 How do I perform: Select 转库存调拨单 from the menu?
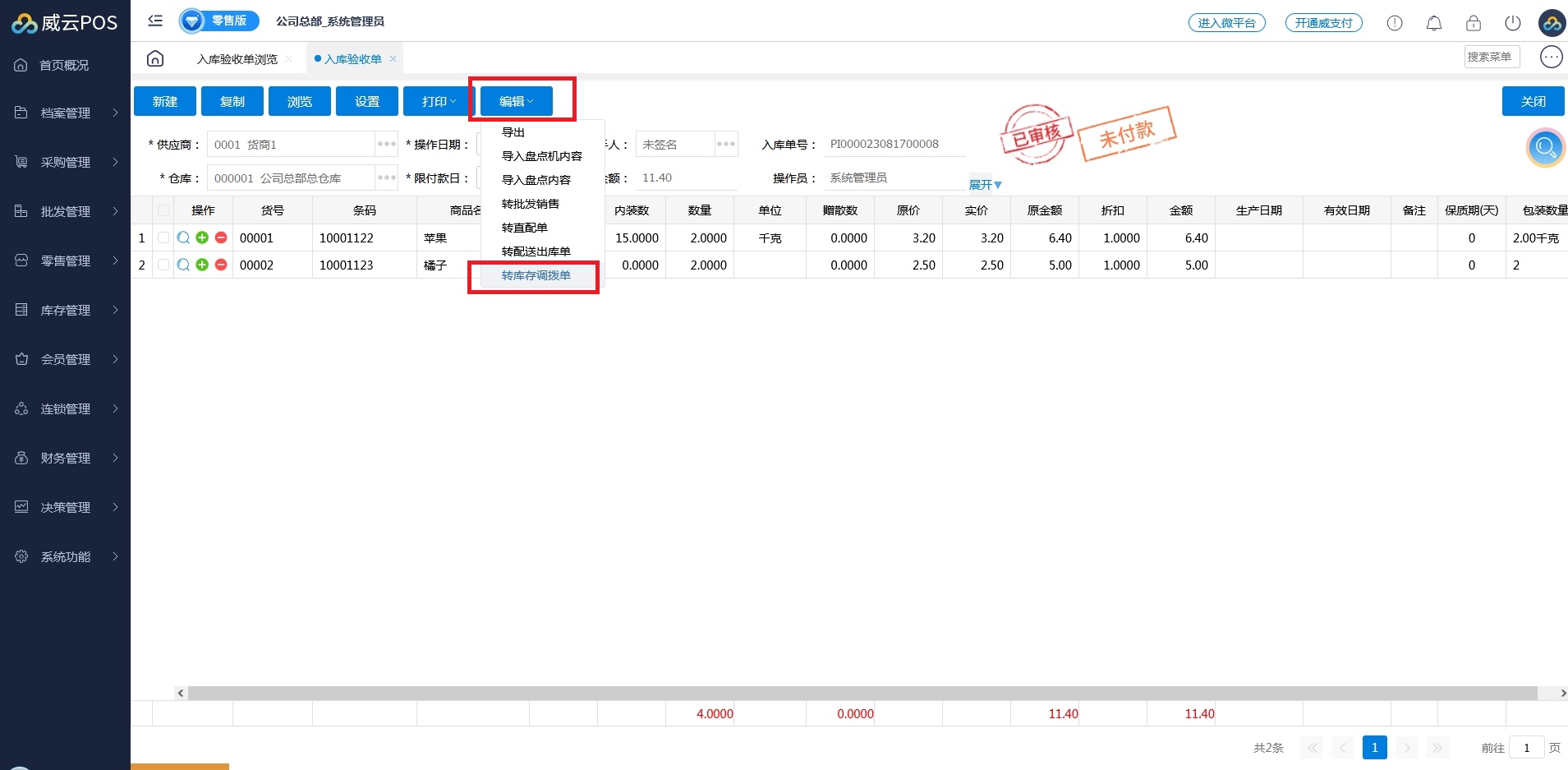(536, 275)
